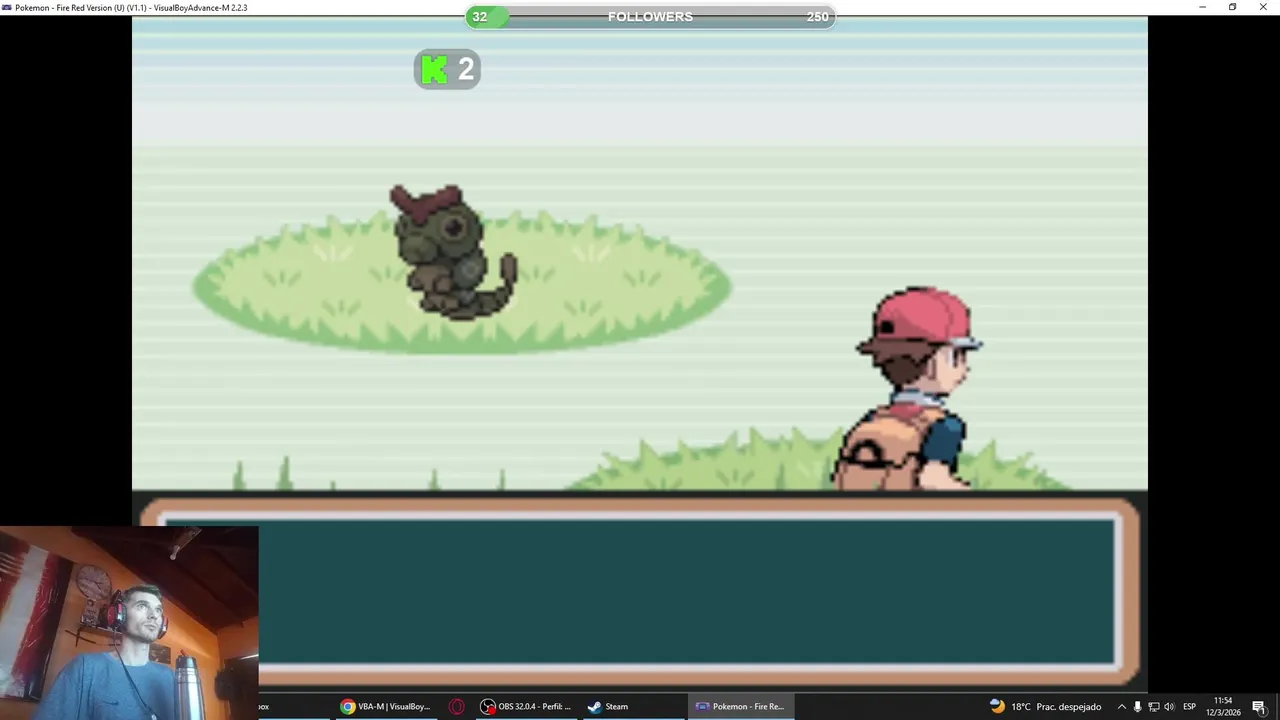The width and height of the screenshot is (1280, 720).
Task: Open the volume speaker tray icon
Action: [1169, 707]
